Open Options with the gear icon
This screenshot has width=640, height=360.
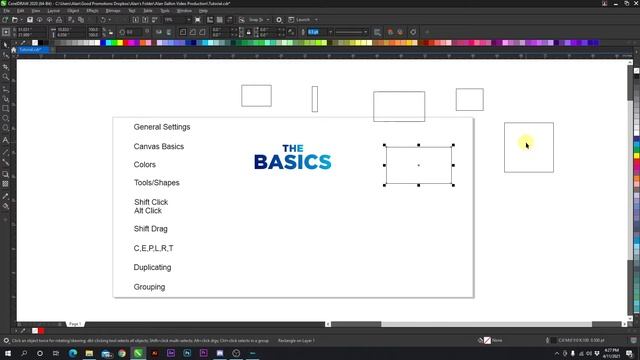[x=279, y=20]
